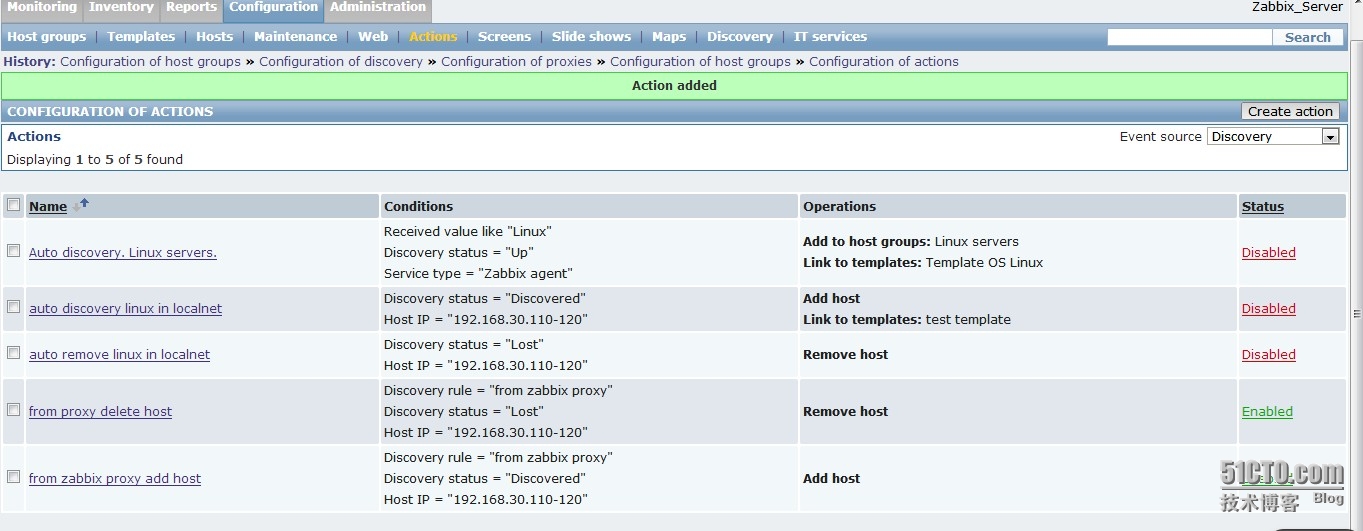Viewport: 1363px width, 531px height.
Task: Click the Create action button
Action: [1290, 111]
